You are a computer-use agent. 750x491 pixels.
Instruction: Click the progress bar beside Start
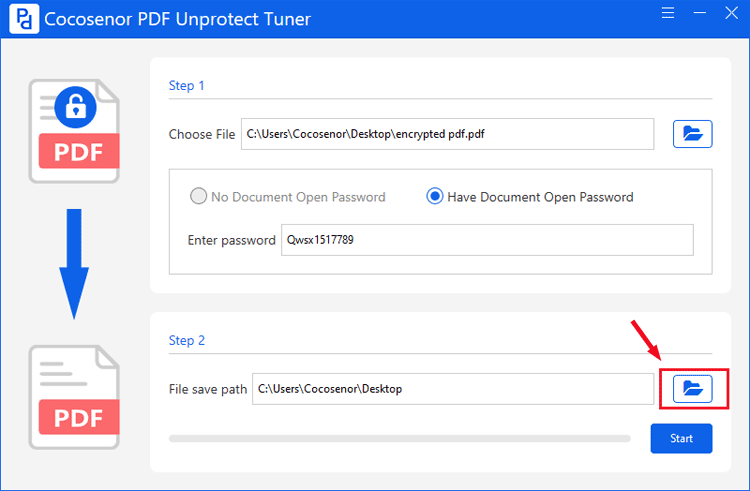tap(399, 438)
